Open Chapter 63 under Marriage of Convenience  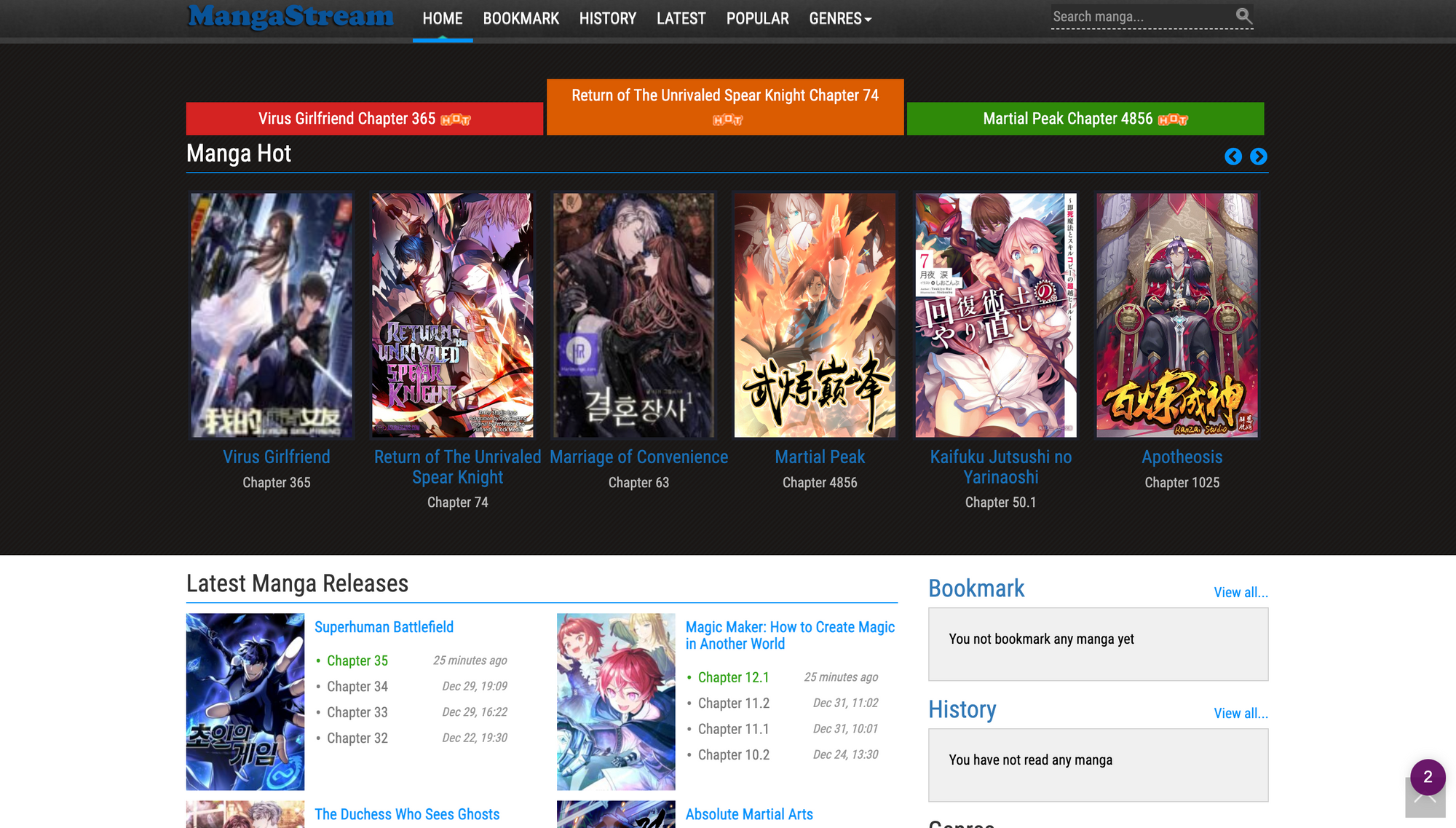click(638, 483)
